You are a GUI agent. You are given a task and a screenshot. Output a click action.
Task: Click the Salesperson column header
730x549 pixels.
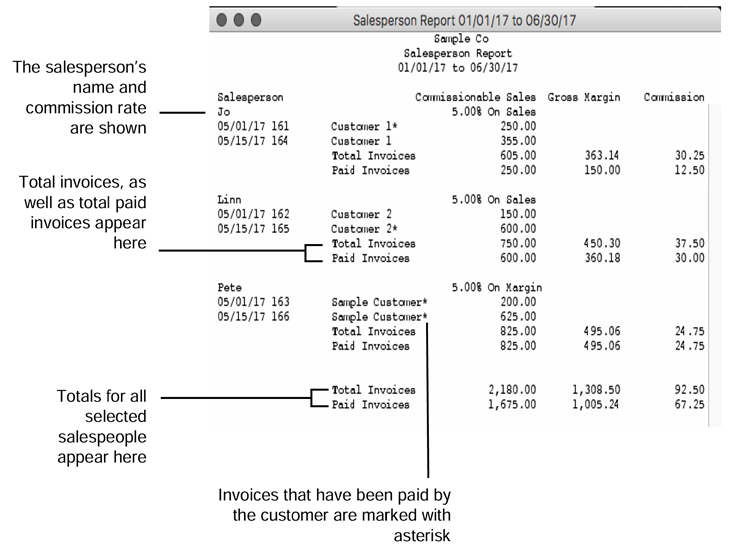tap(250, 98)
